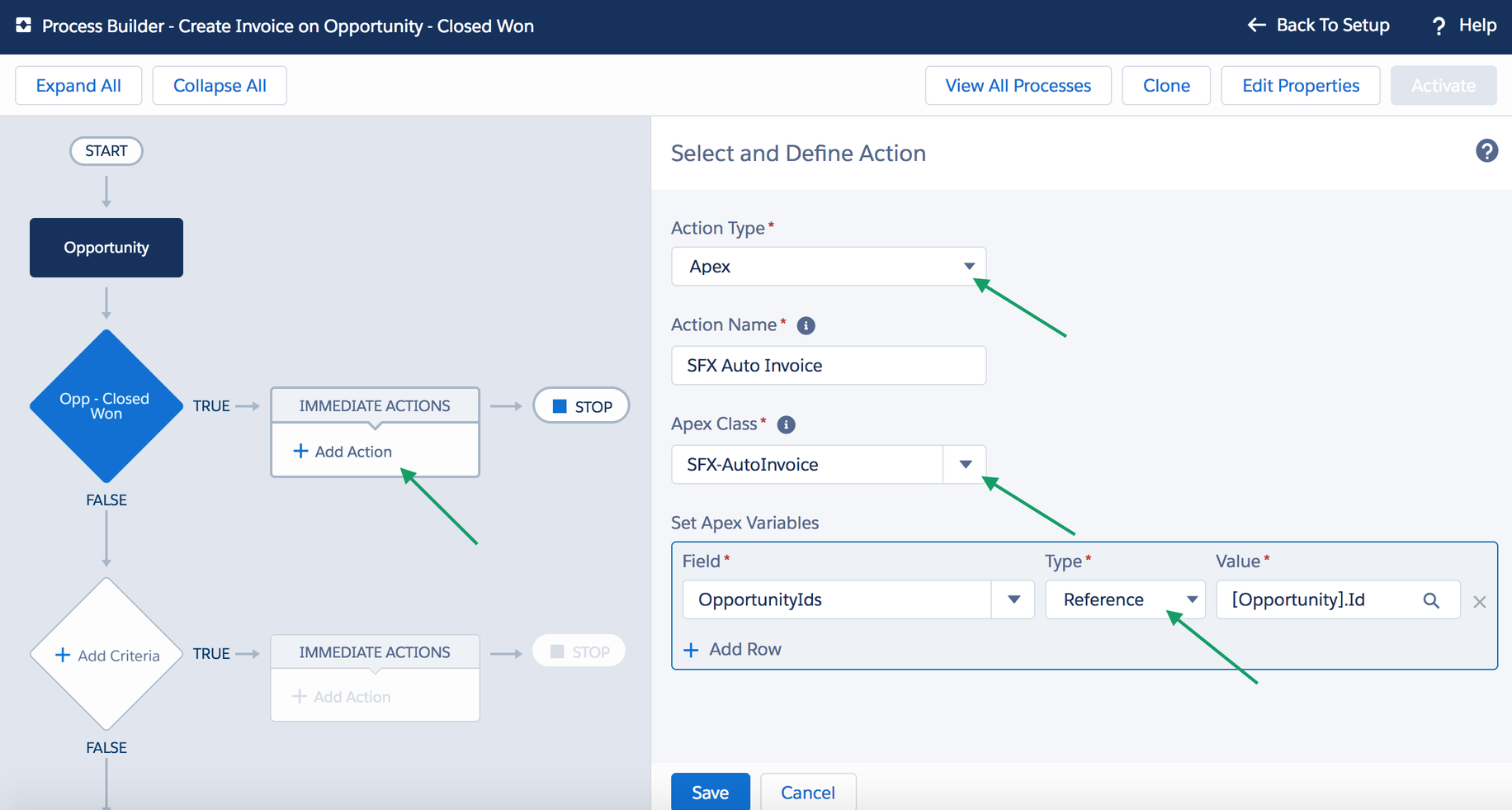
Task: Select the Opp - Closed Won criteria diamond
Action: pos(106,406)
